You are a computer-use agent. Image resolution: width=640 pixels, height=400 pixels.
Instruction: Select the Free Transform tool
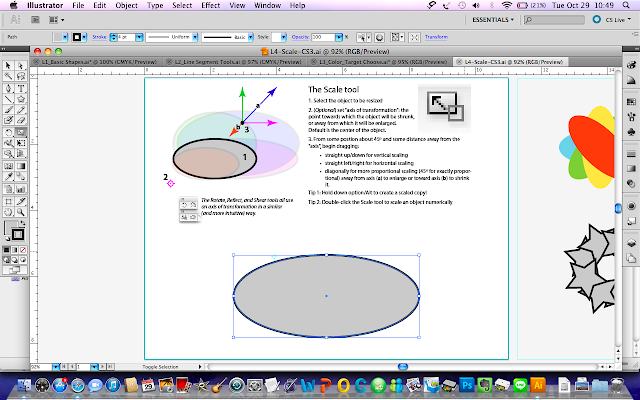coord(21,143)
